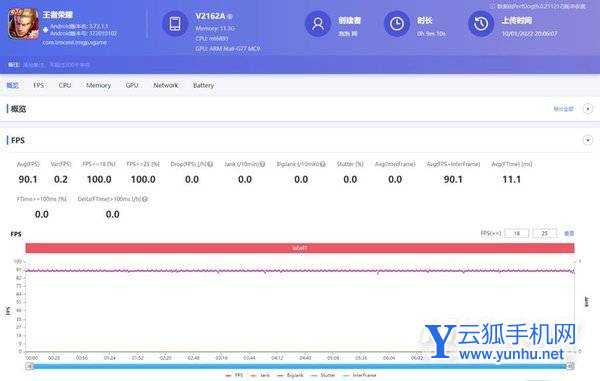Click the V2162A device name
This screenshot has height=381, width=600.
(x=210, y=16)
